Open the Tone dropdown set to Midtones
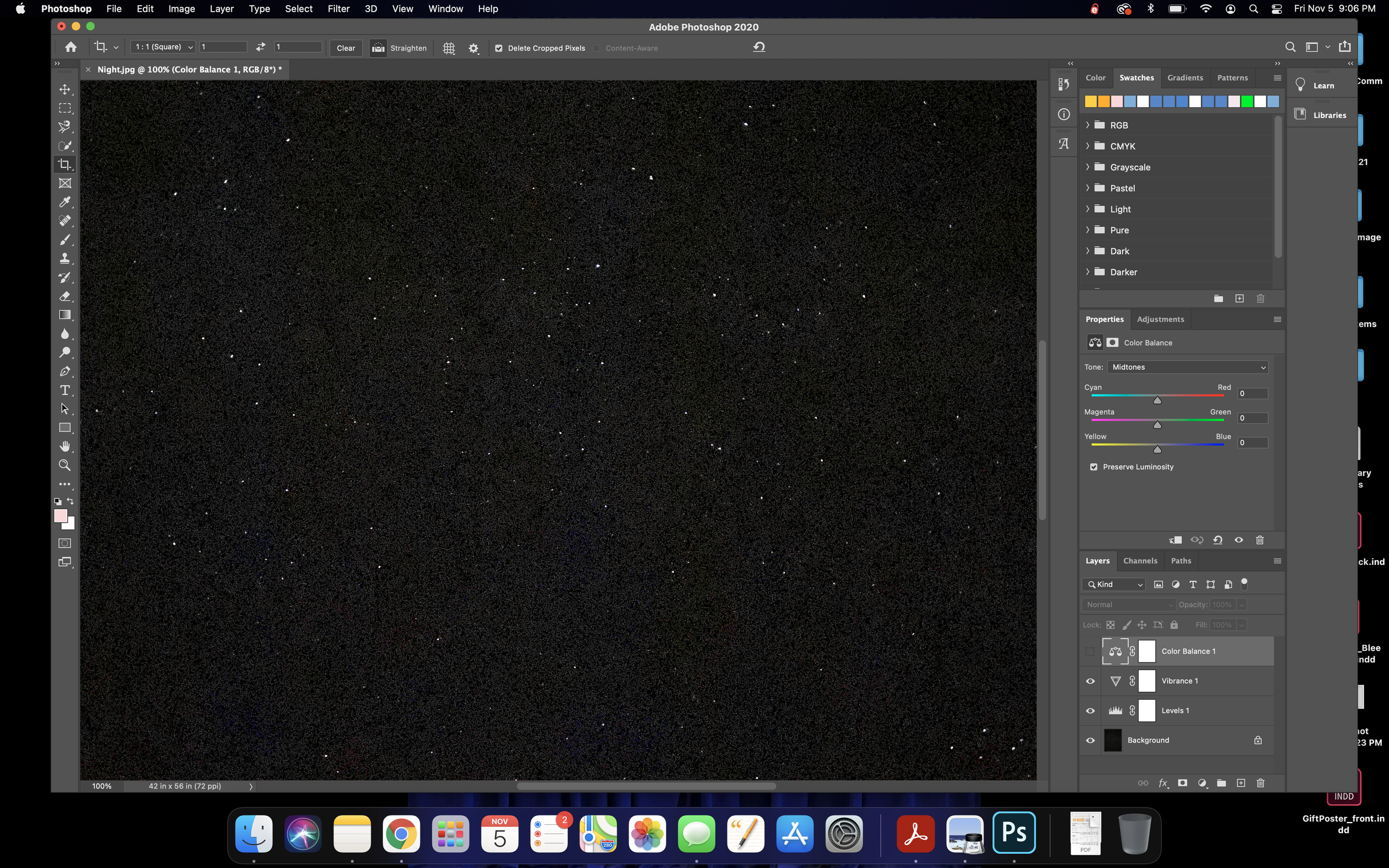1389x868 pixels. [1187, 367]
